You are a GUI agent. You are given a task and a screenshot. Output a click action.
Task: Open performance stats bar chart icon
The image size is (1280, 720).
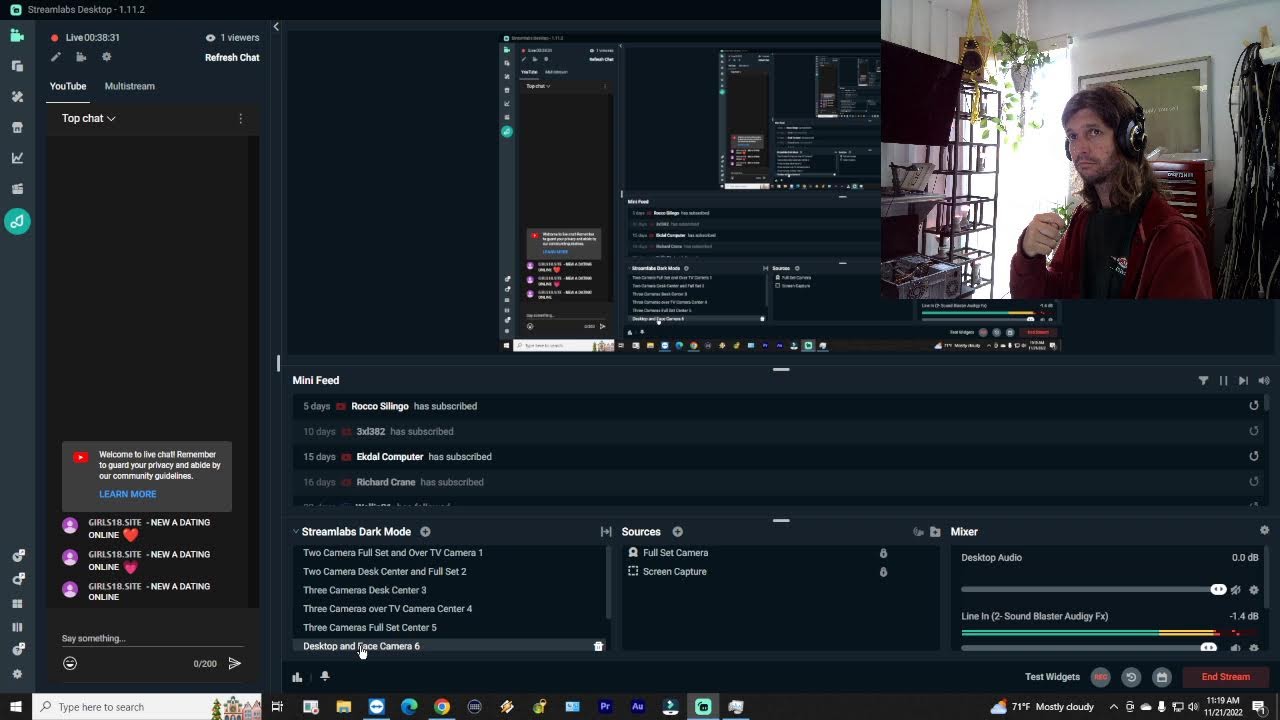(297, 677)
